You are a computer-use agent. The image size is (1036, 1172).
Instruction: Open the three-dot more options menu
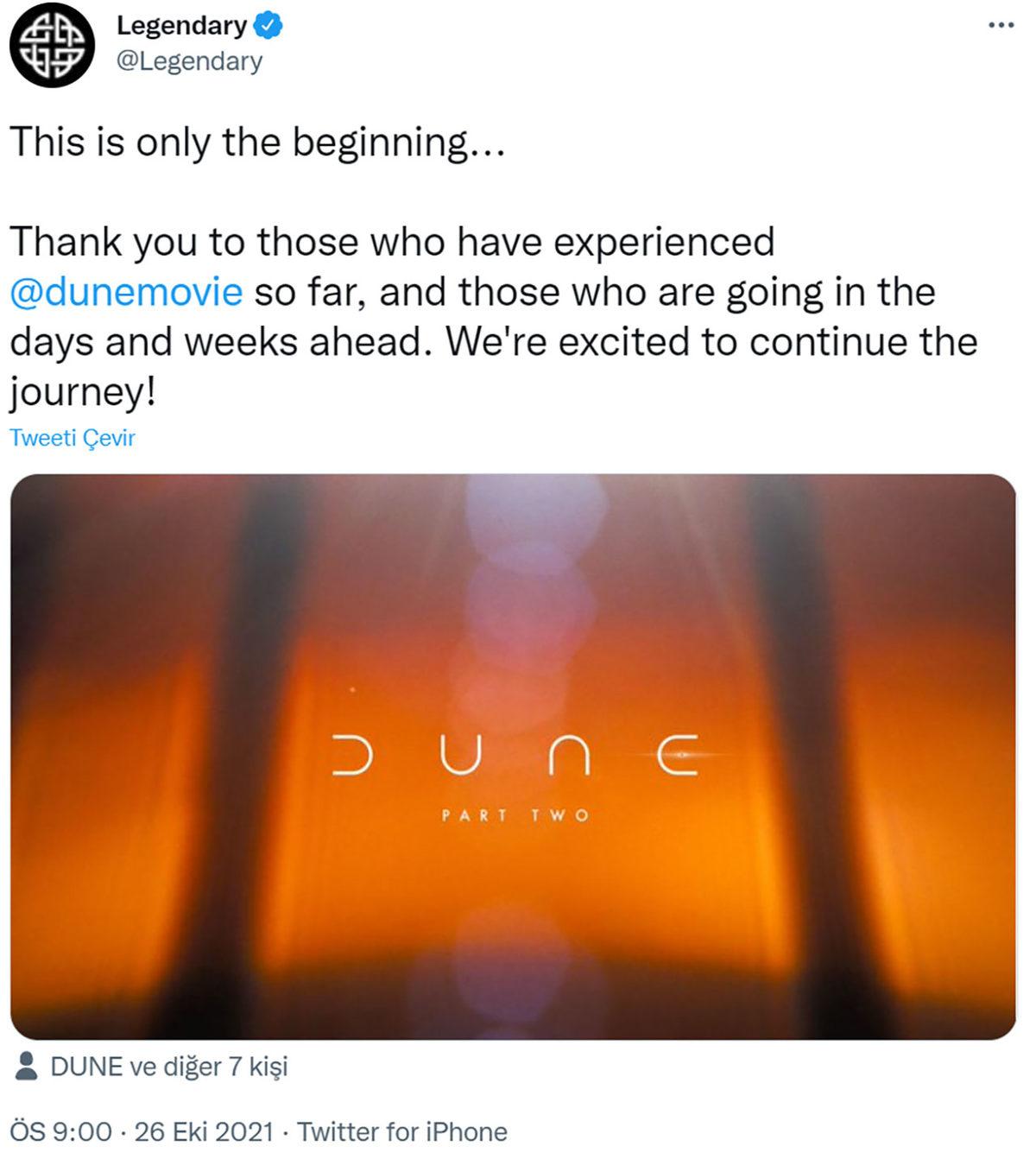(x=1001, y=26)
